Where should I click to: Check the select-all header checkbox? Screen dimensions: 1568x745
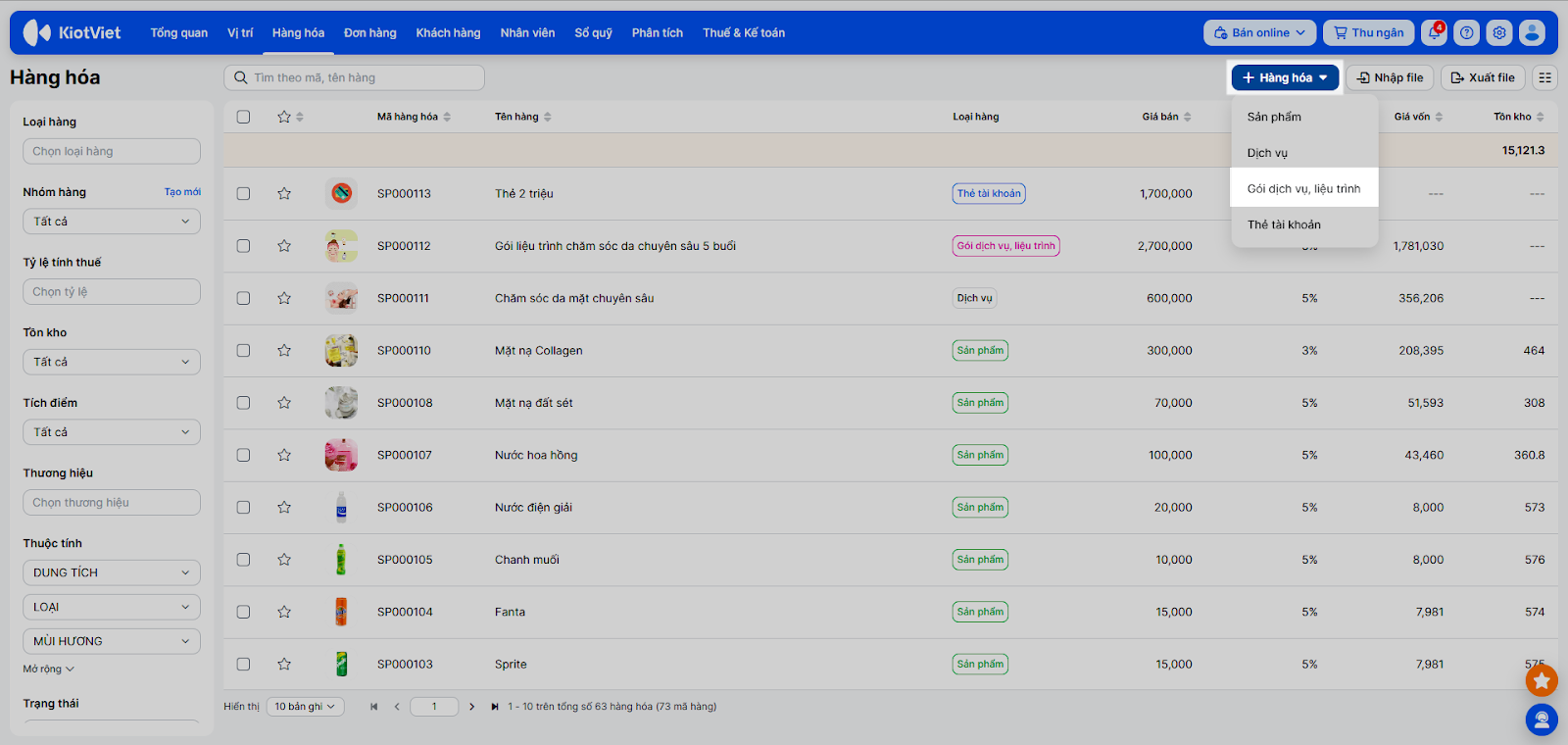(243, 117)
